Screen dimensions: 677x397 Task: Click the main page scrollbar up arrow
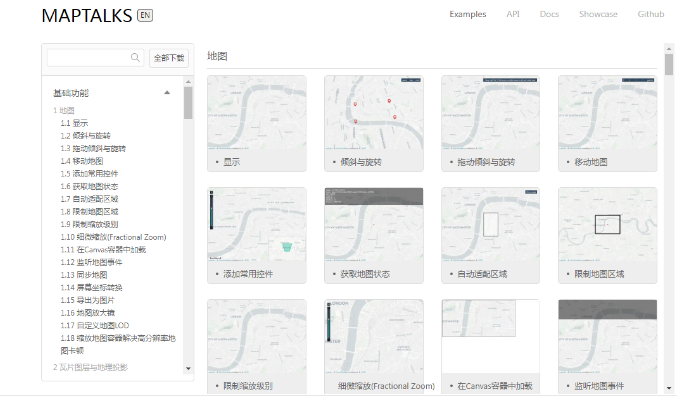pos(669,49)
